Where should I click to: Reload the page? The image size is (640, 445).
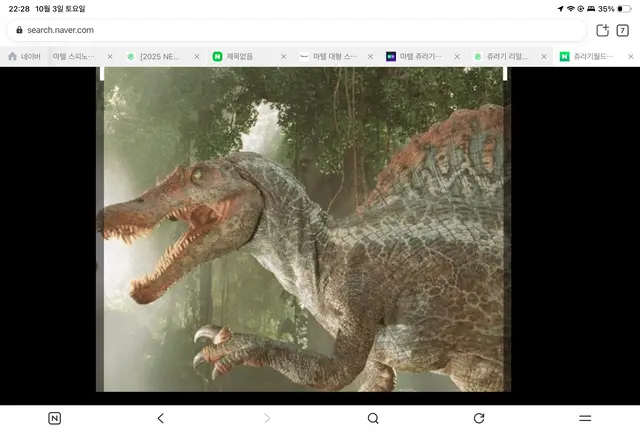point(479,418)
